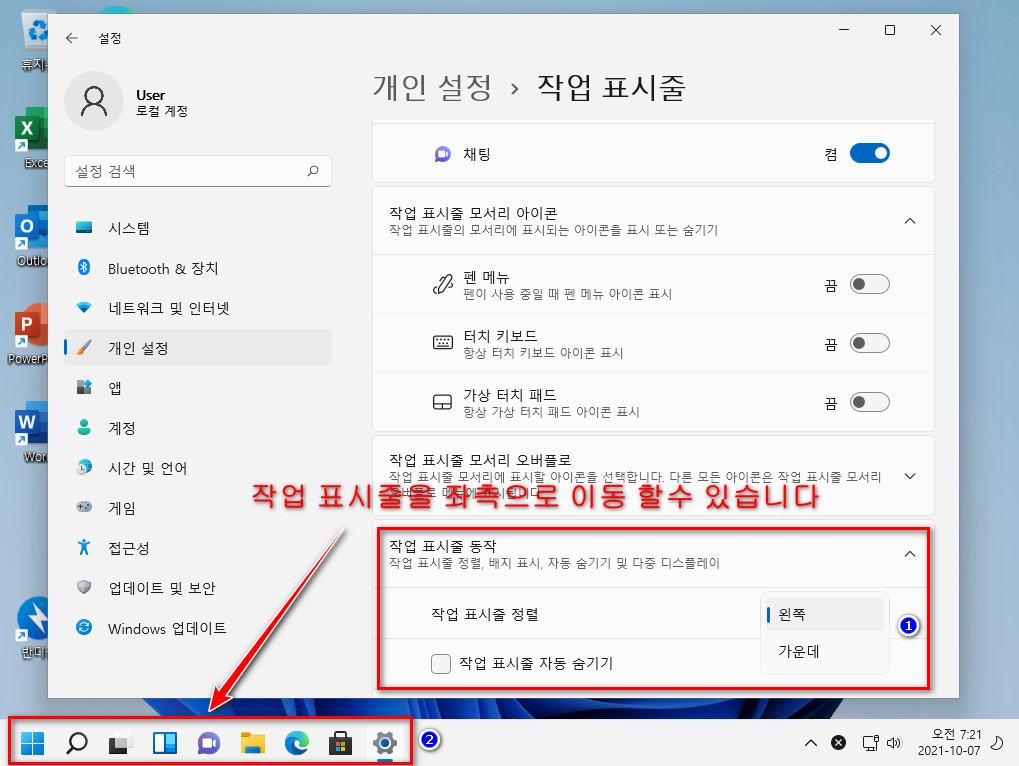Collapse 작업 표시줄 모서리 아이콘 section
The width and height of the screenshot is (1019, 766).
coord(910,221)
